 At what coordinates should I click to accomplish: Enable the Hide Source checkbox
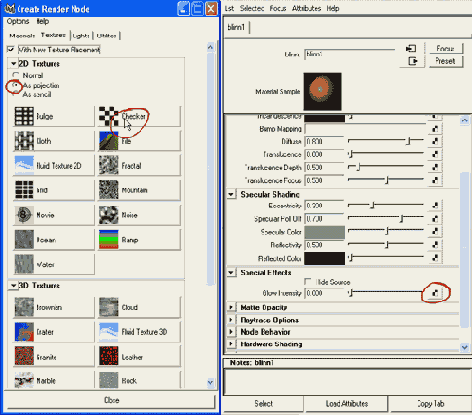point(308,282)
